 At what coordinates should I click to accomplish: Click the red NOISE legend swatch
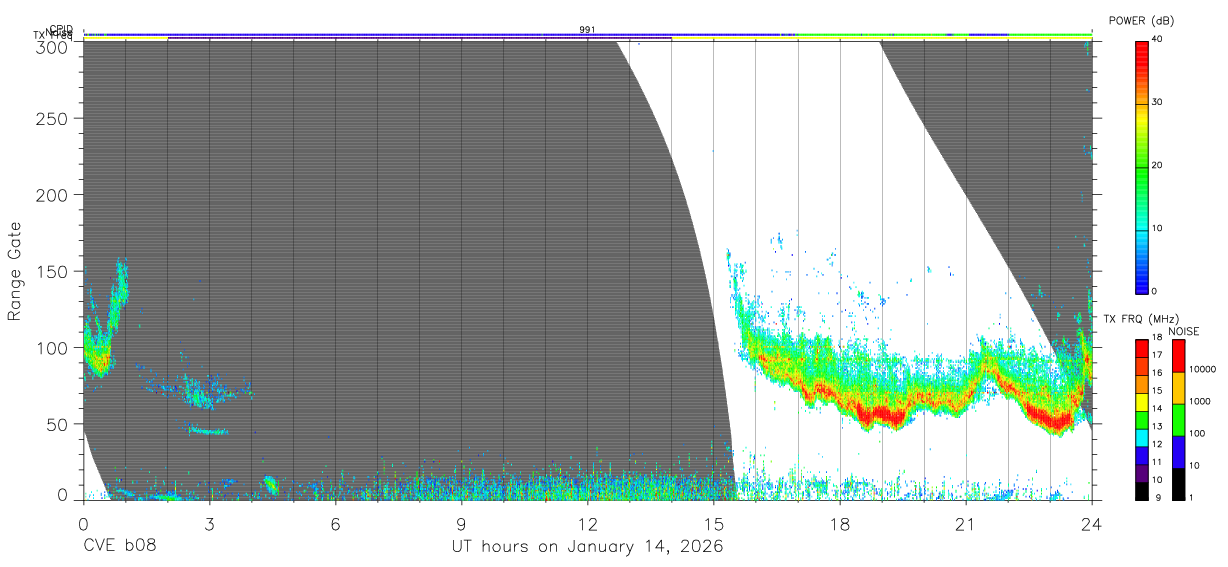pyautogui.click(x=1178, y=356)
